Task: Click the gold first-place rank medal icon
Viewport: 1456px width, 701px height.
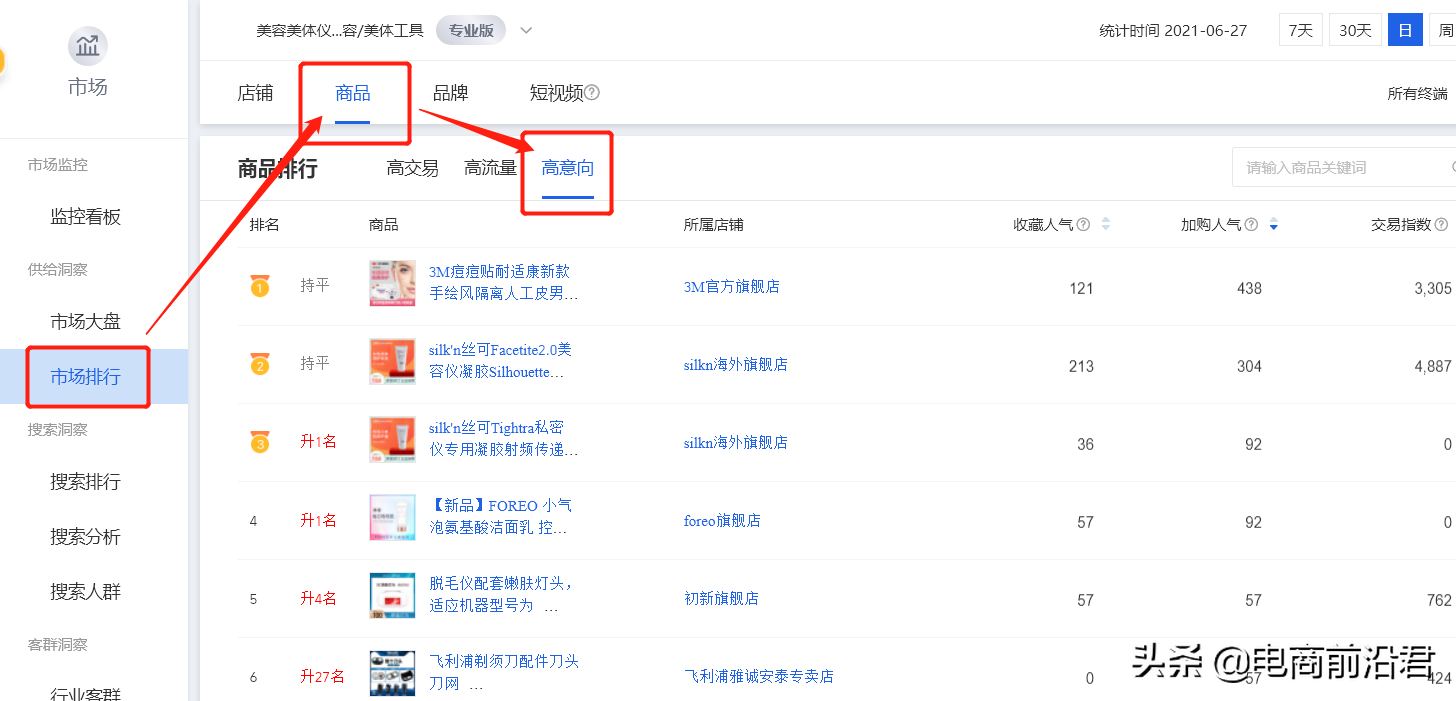Action: [x=260, y=284]
